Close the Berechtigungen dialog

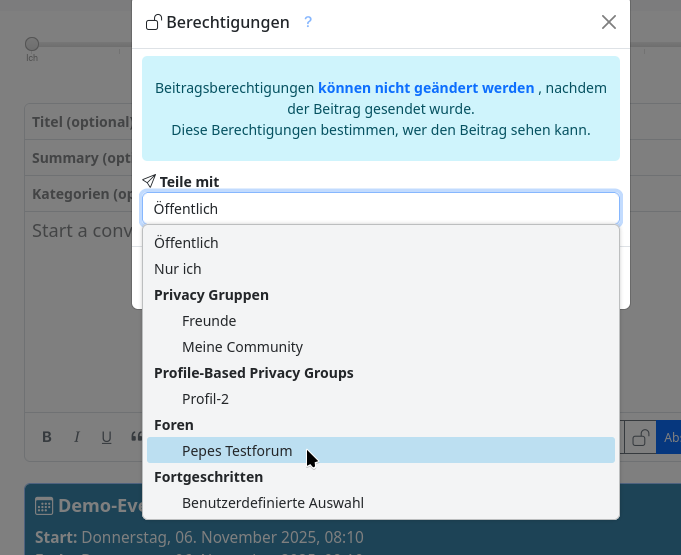pos(608,22)
